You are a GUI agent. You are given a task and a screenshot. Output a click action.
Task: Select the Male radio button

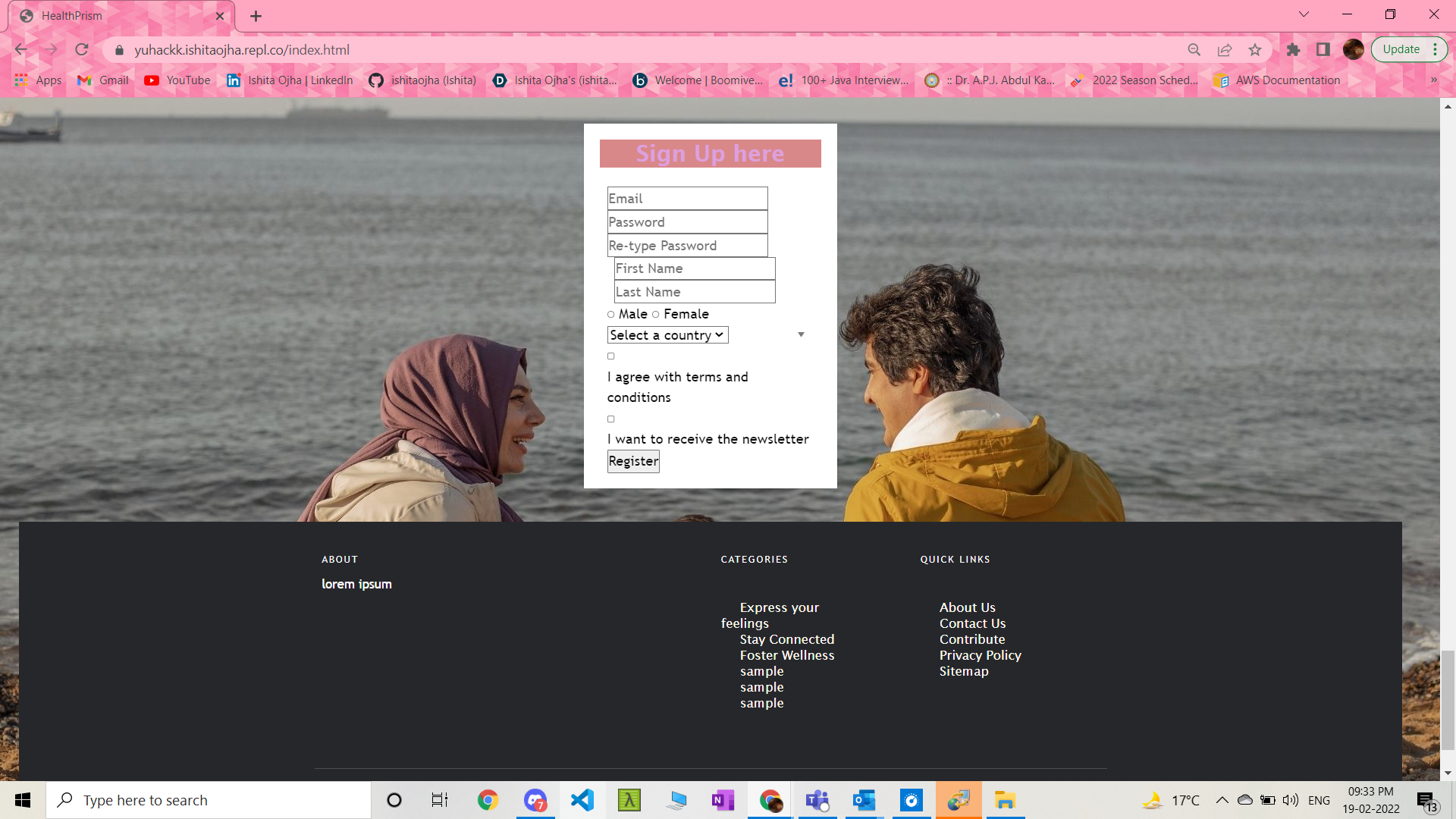[x=611, y=315]
